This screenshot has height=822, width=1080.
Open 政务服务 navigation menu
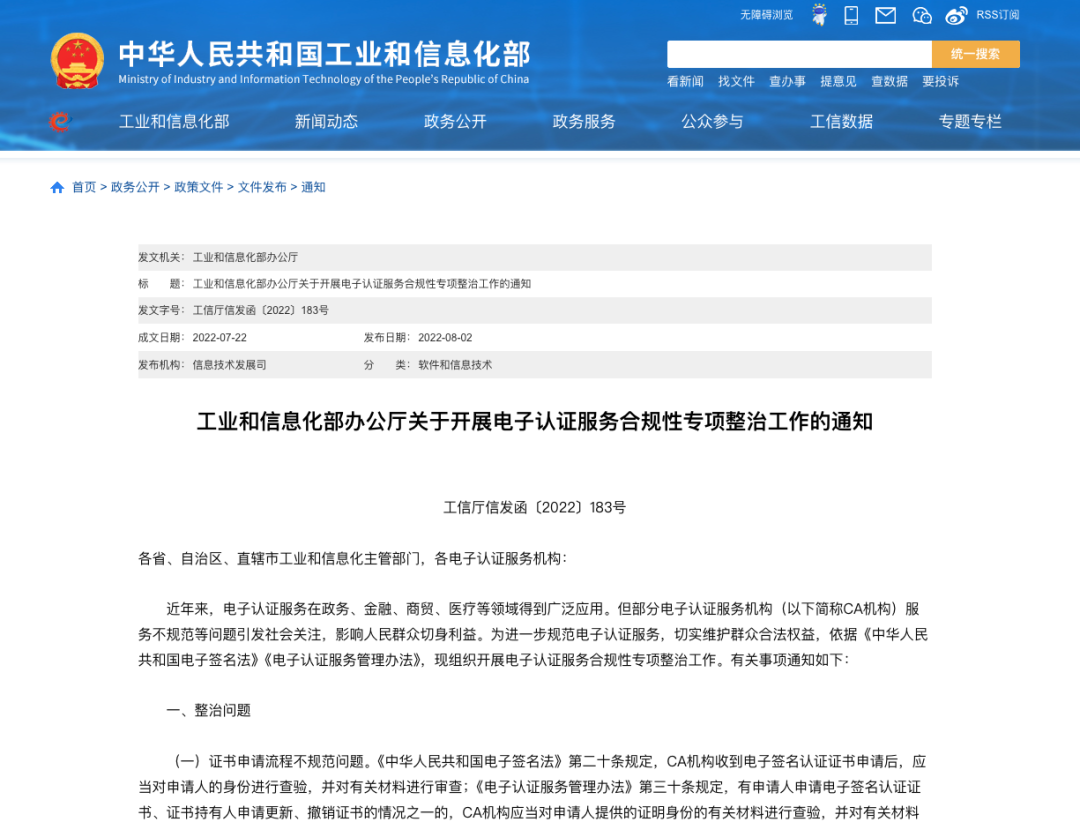coord(584,122)
